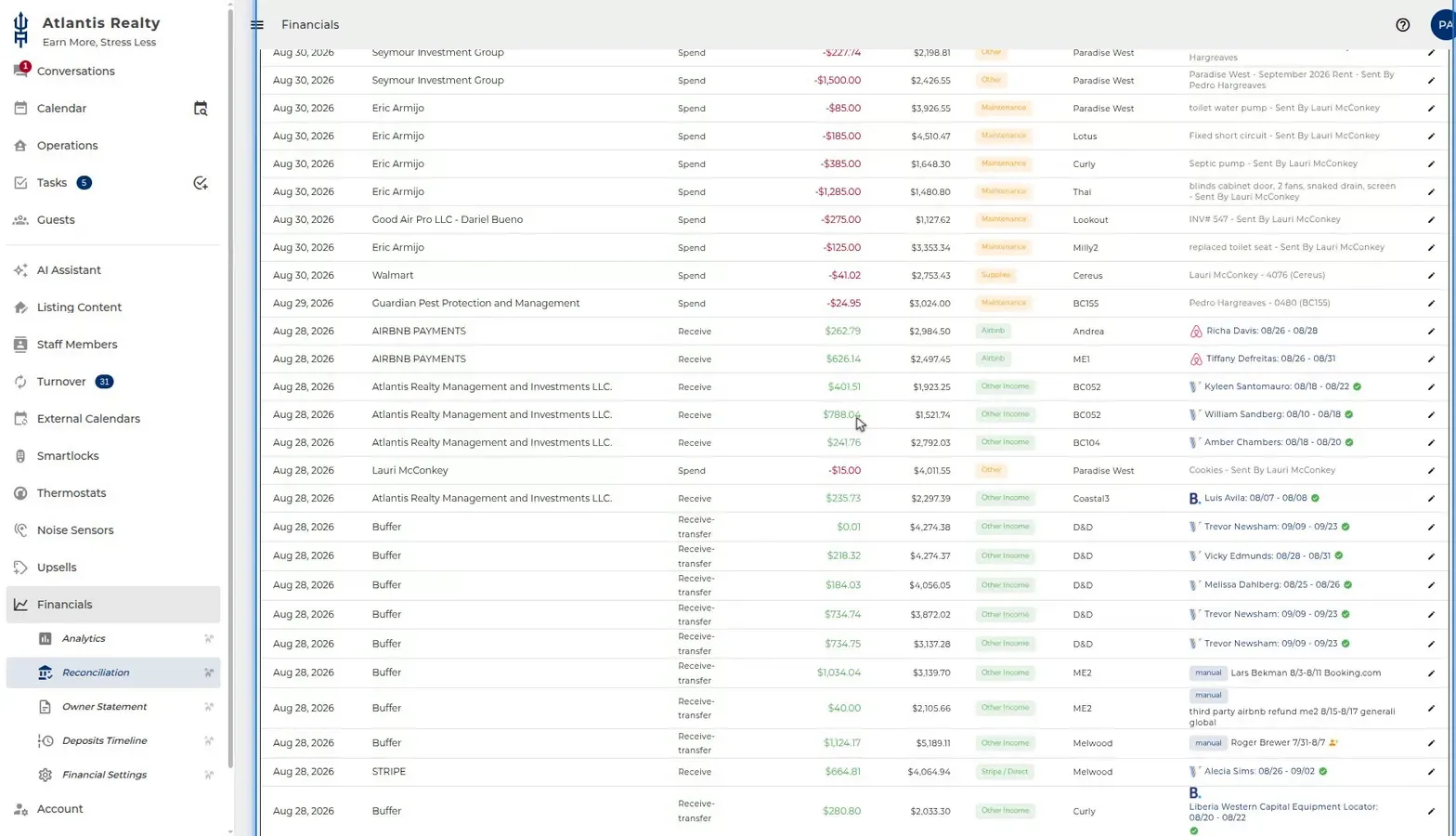Collapse the Financials sidebar section
Image resolution: width=1456 pixels, height=836 pixels.
113,605
